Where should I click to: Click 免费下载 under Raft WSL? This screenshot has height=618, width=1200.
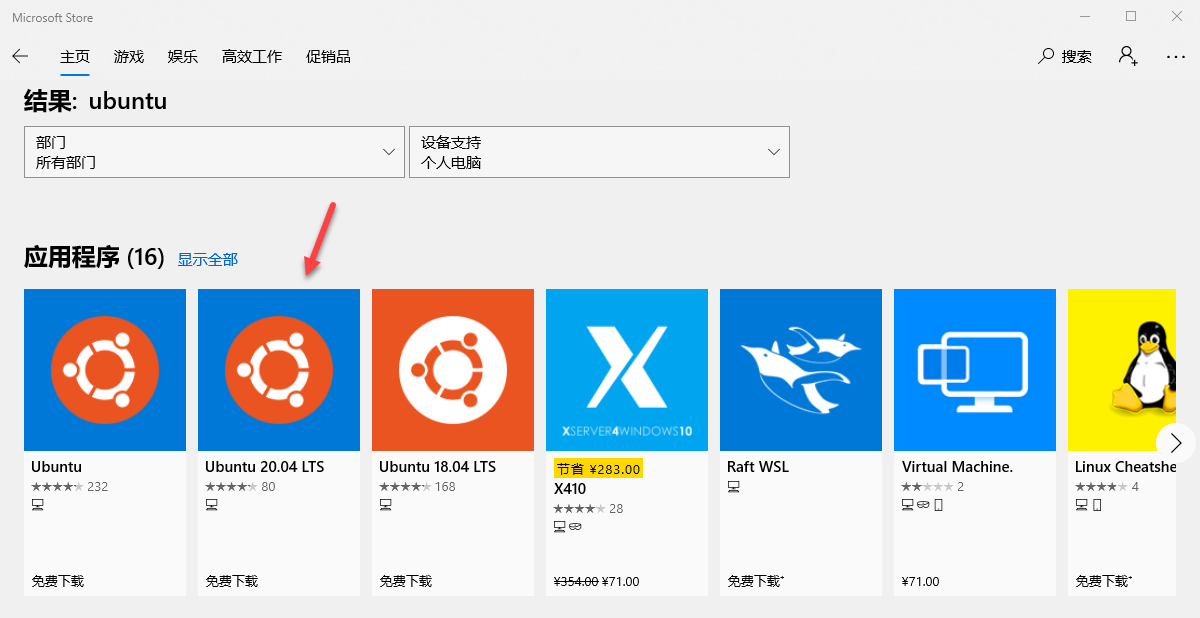pyautogui.click(x=756, y=581)
